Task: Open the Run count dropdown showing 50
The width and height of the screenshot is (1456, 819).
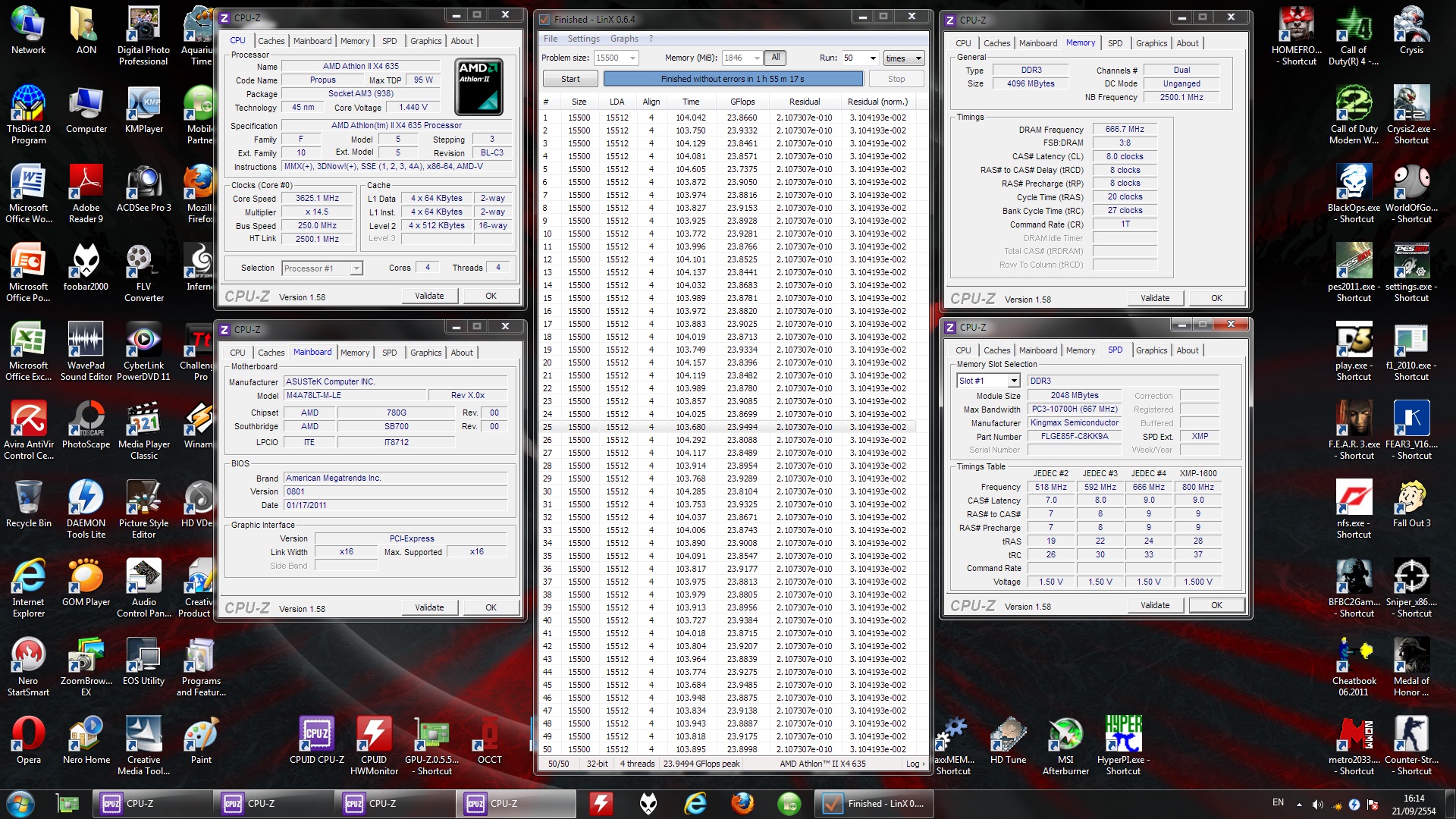Action: coord(873,58)
